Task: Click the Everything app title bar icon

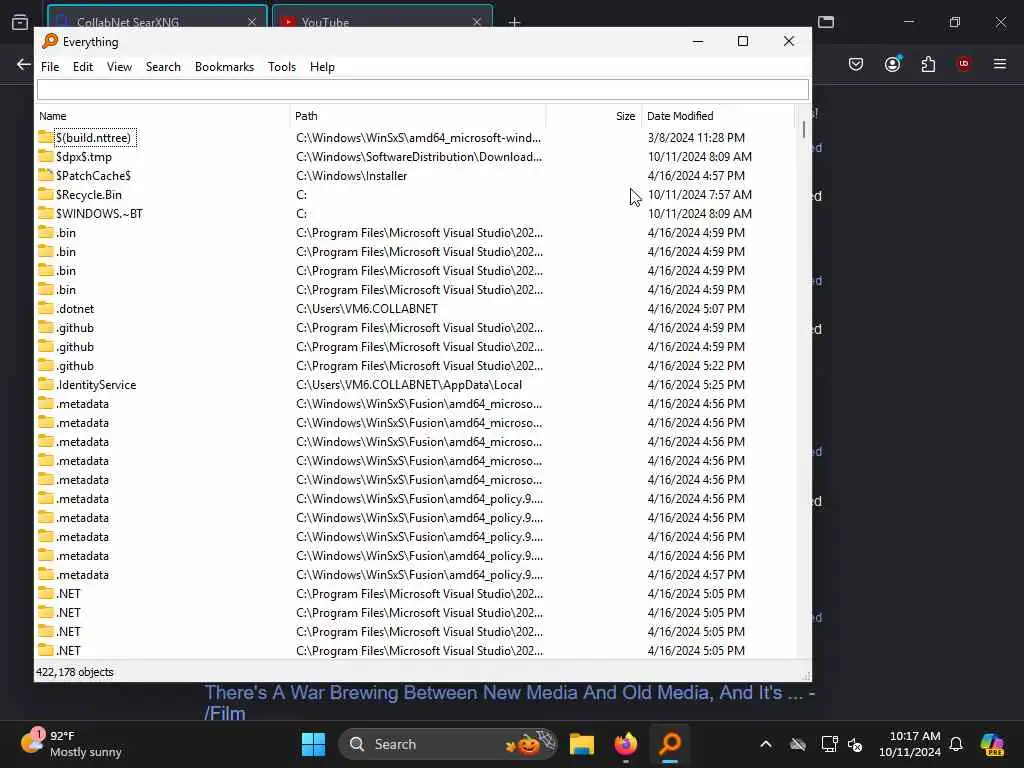Action: coord(50,41)
